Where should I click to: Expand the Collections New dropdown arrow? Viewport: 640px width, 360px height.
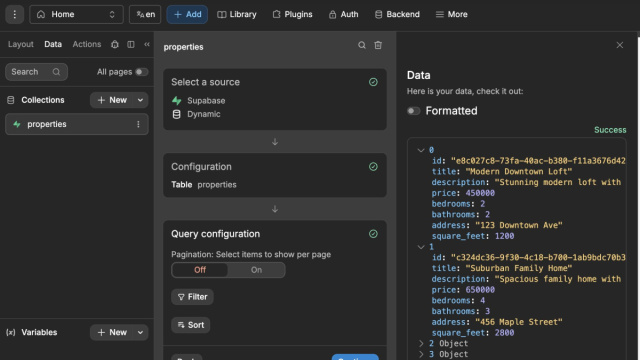click(x=140, y=100)
